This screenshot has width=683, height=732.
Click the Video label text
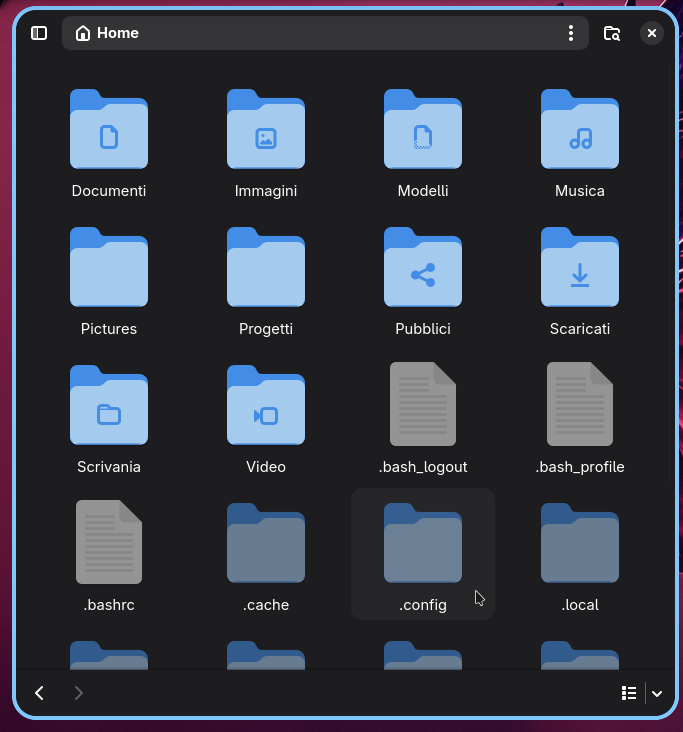[x=266, y=467]
